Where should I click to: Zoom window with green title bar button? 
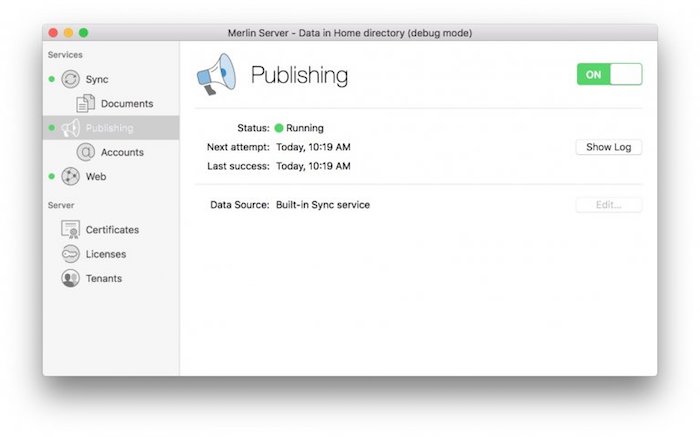click(x=83, y=33)
